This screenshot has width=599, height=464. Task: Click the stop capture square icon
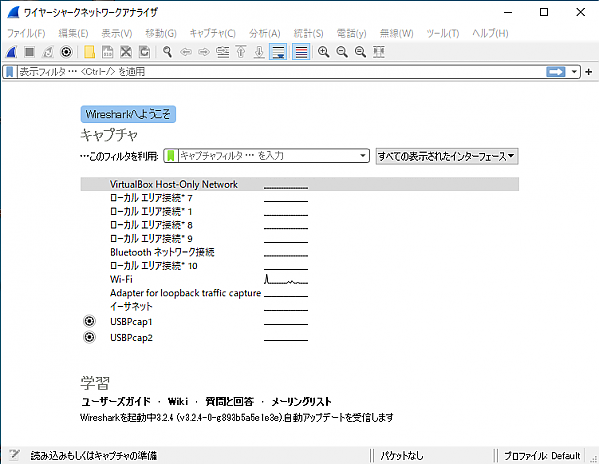coord(29,52)
